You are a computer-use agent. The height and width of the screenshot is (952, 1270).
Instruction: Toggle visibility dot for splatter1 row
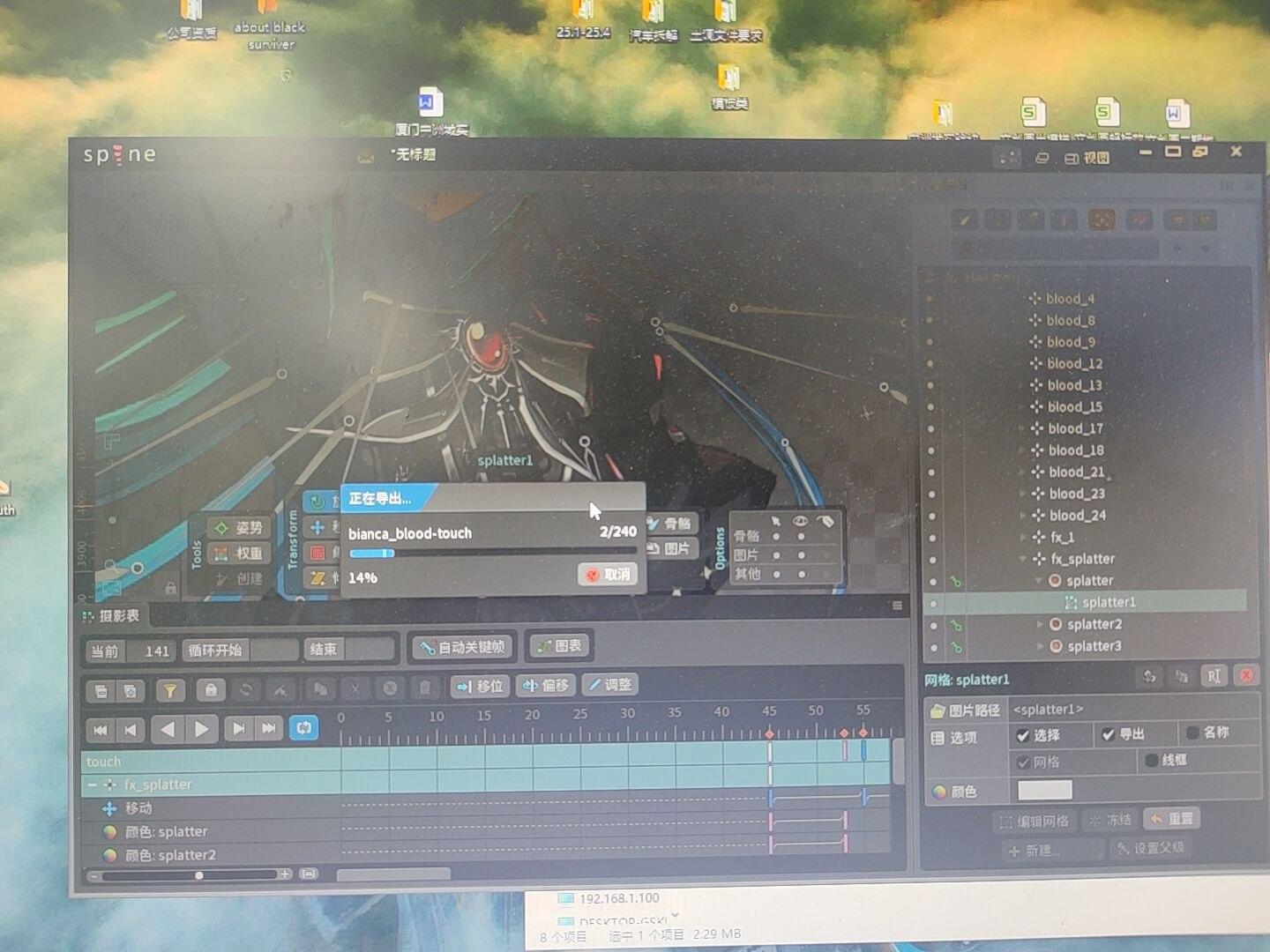[933, 604]
